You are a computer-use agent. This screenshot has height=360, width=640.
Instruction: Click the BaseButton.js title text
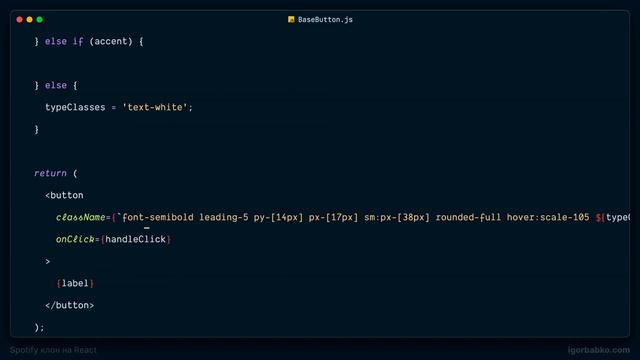[325, 20]
